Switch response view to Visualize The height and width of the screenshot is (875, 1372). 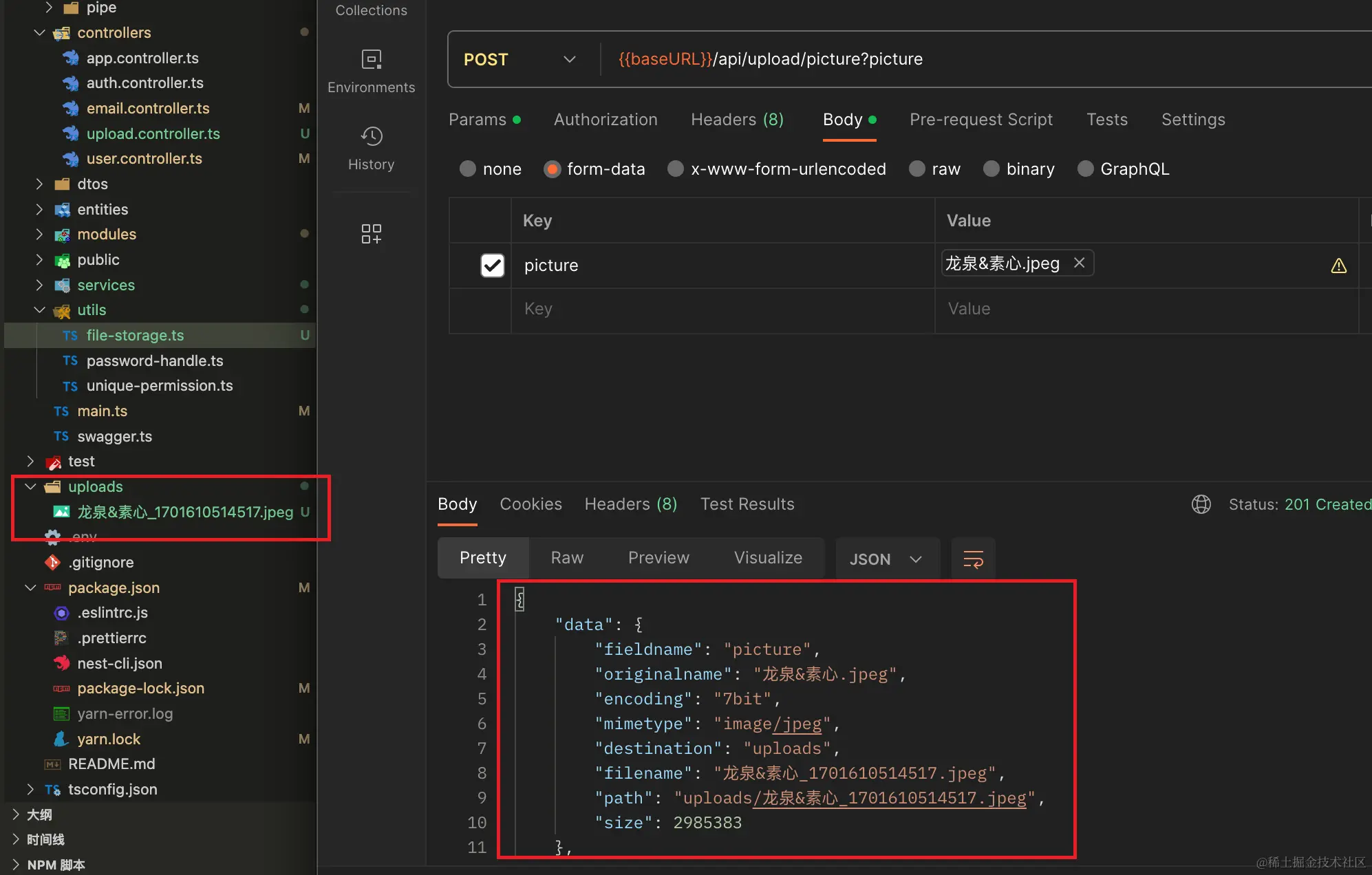pyautogui.click(x=768, y=558)
